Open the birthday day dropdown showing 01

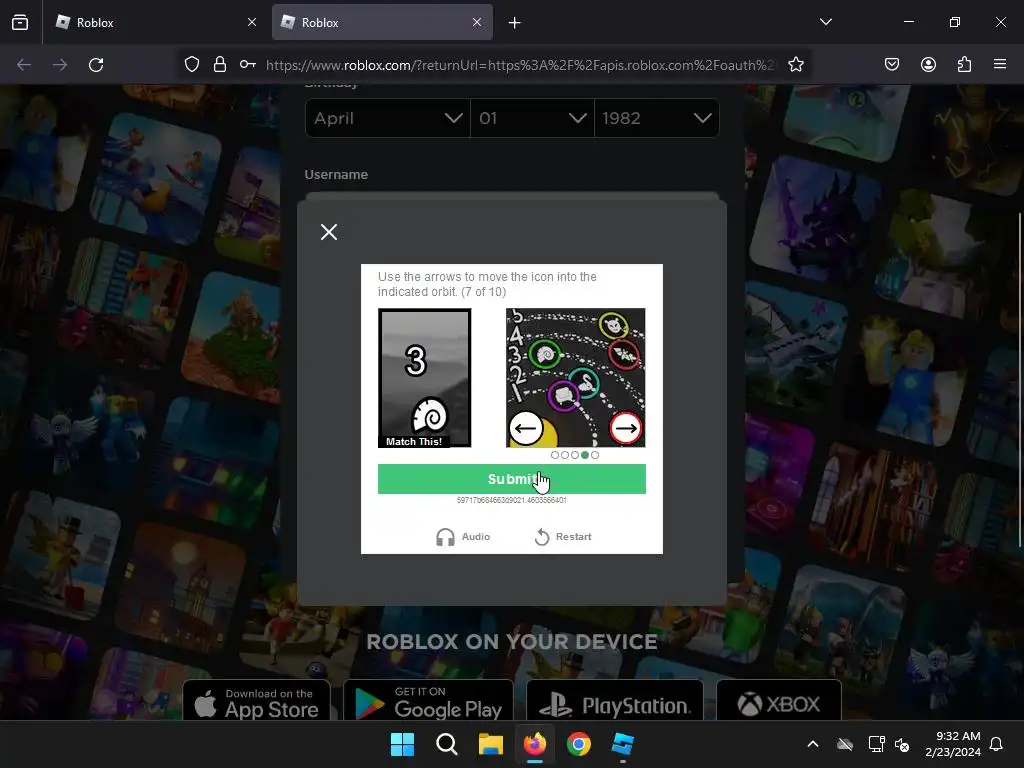click(x=532, y=118)
